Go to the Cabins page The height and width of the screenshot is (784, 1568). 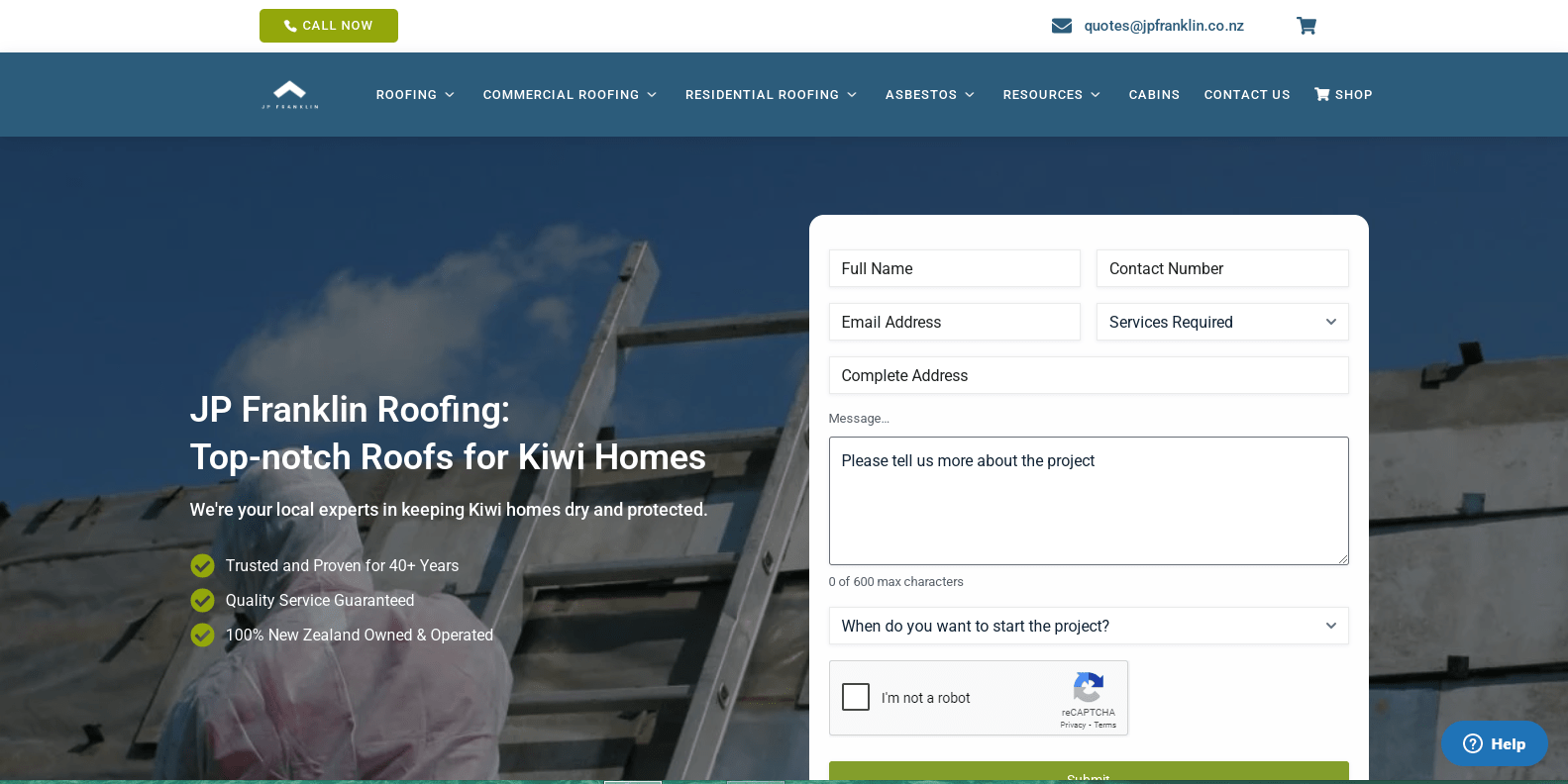click(1154, 95)
